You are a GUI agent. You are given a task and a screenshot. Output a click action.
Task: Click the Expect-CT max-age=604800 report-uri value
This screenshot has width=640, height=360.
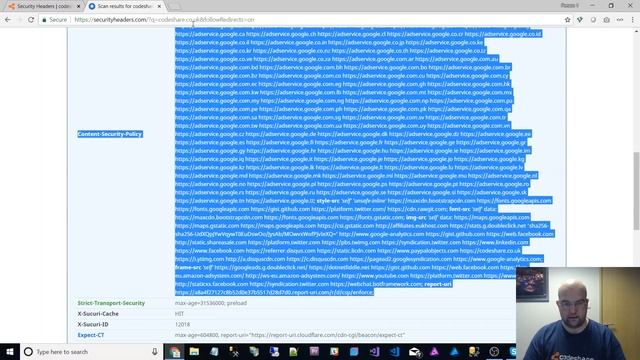click(x=290, y=335)
